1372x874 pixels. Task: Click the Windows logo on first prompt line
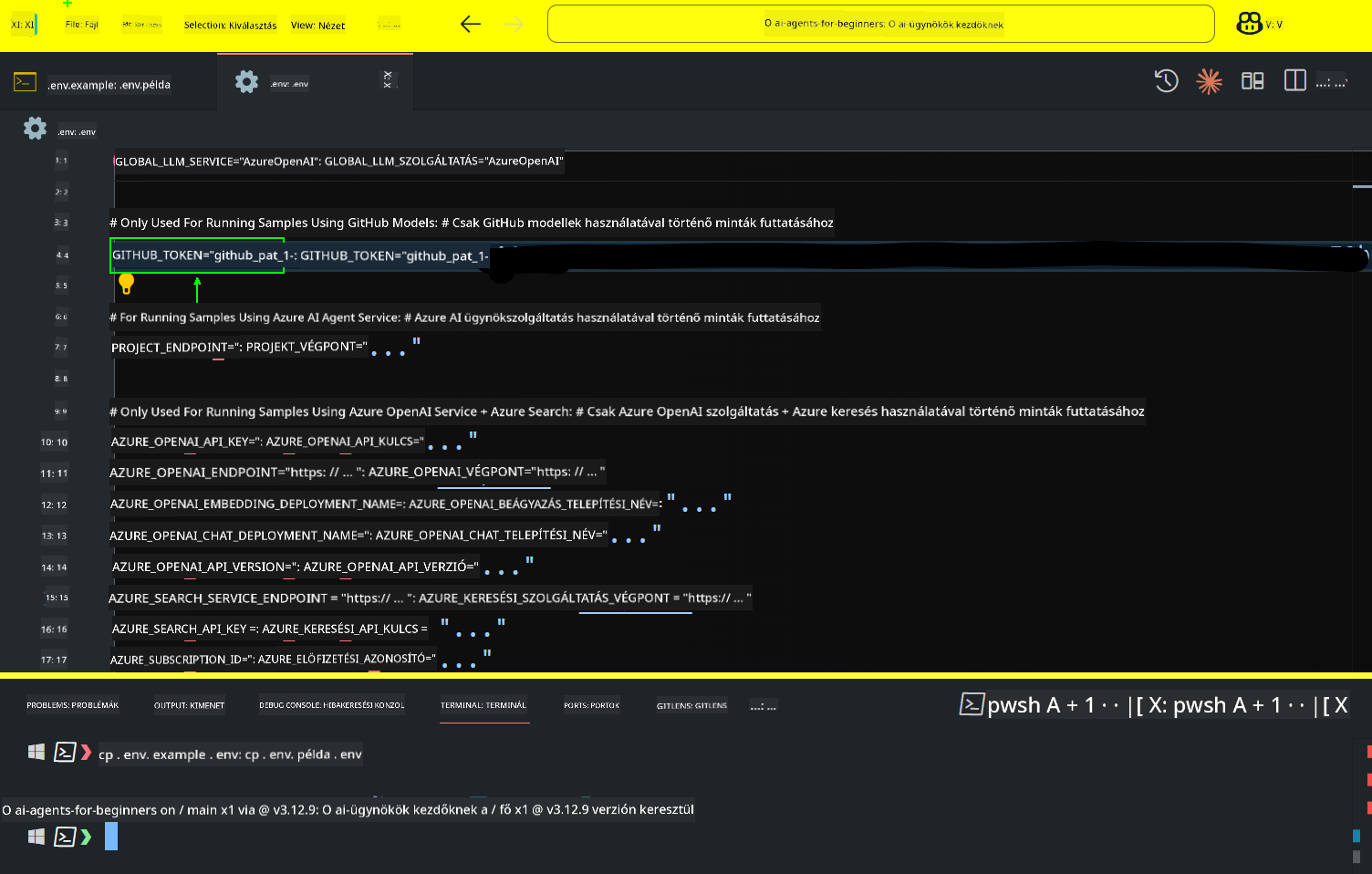point(36,752)
